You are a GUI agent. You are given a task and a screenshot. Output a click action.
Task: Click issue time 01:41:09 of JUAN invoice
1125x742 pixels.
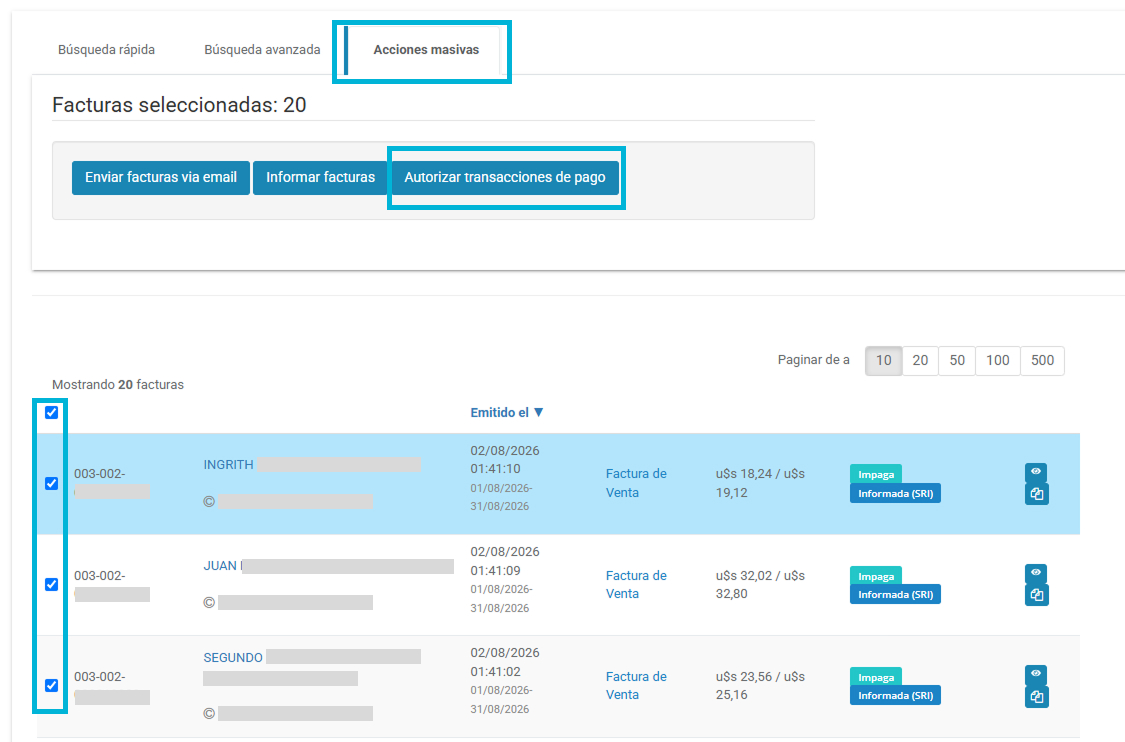coord(495,570)
